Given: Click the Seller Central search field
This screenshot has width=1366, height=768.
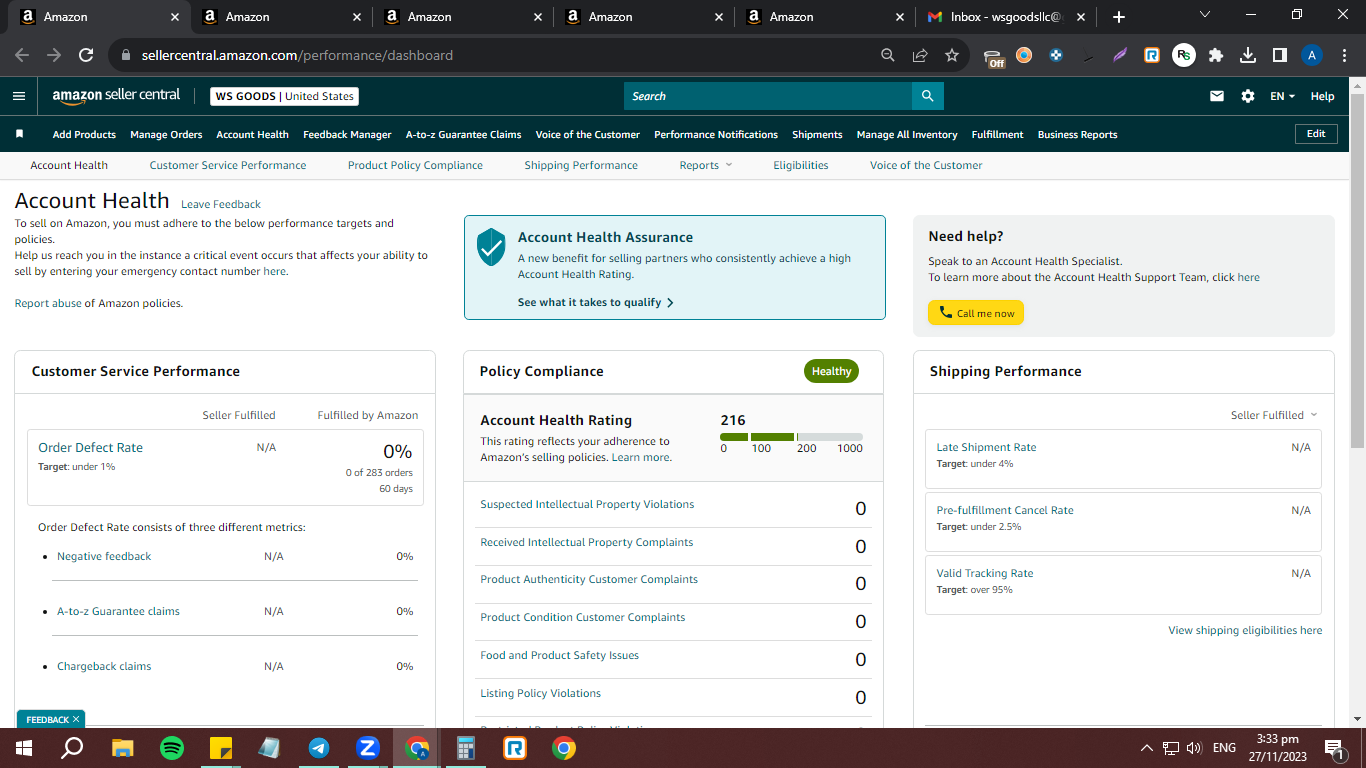Looking at the screenshot, I should [x=768, y=96].
